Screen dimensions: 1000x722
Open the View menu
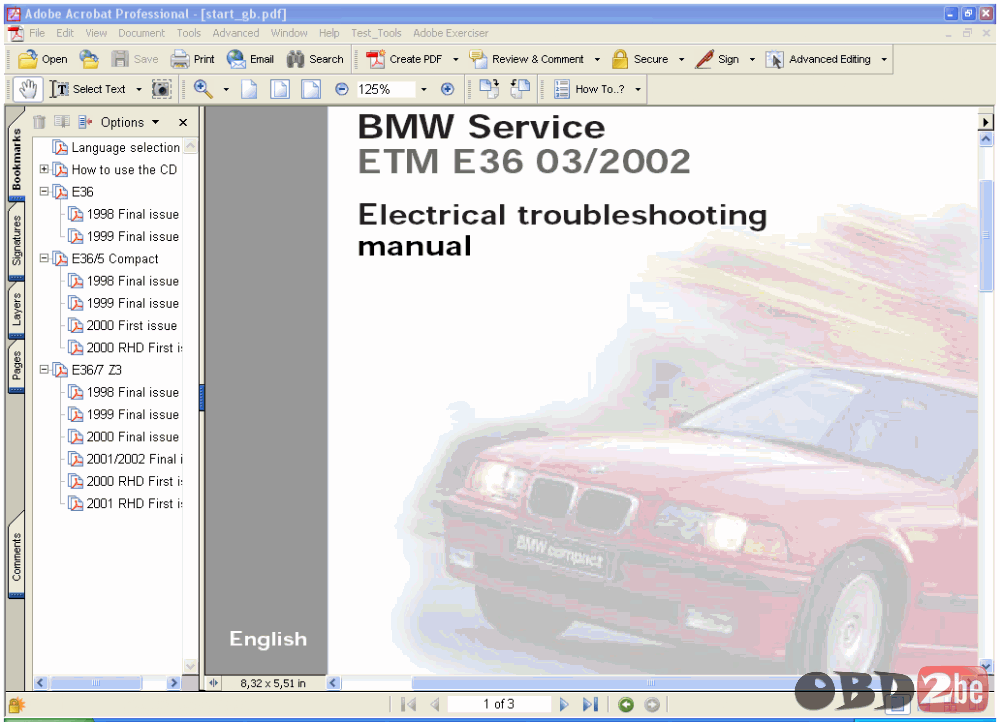[x=96, y=33]
